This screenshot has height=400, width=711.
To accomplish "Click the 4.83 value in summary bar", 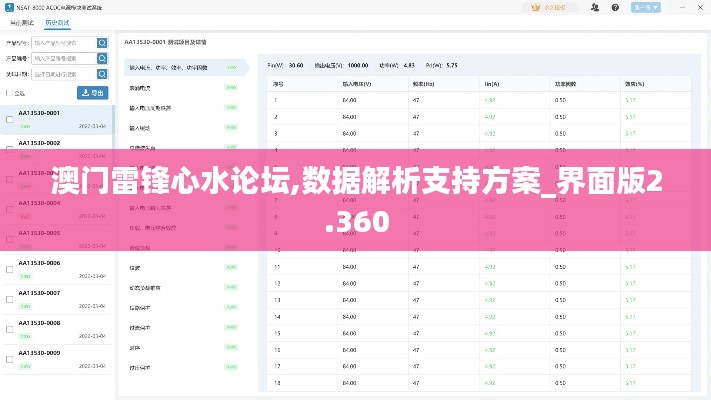I will click(409, 65).
